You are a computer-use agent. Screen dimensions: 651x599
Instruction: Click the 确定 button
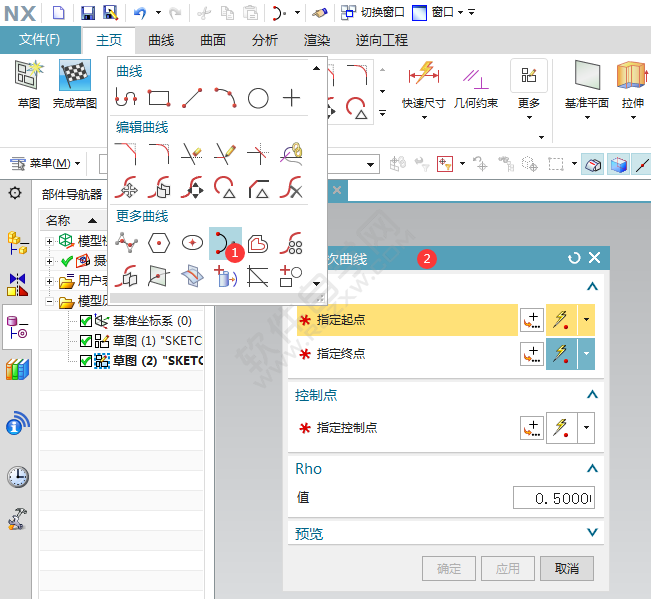tap(449, 568)
